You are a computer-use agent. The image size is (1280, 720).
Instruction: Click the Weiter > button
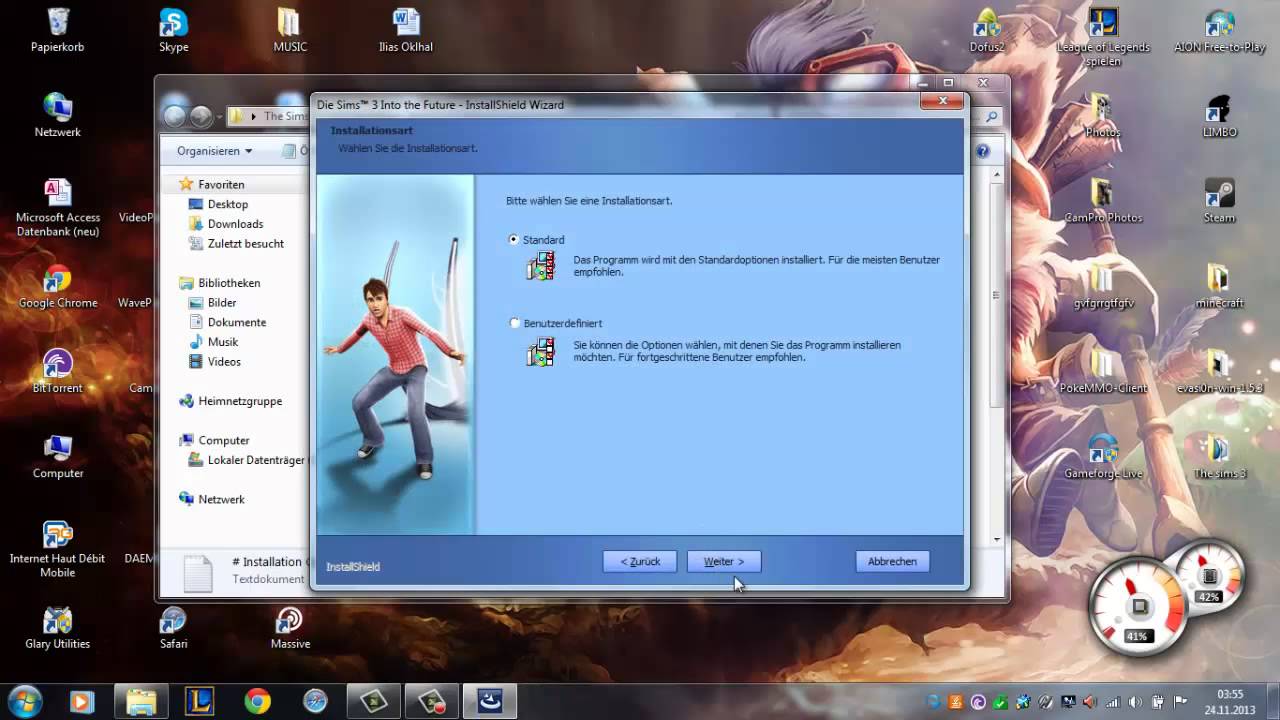(724, 562)
